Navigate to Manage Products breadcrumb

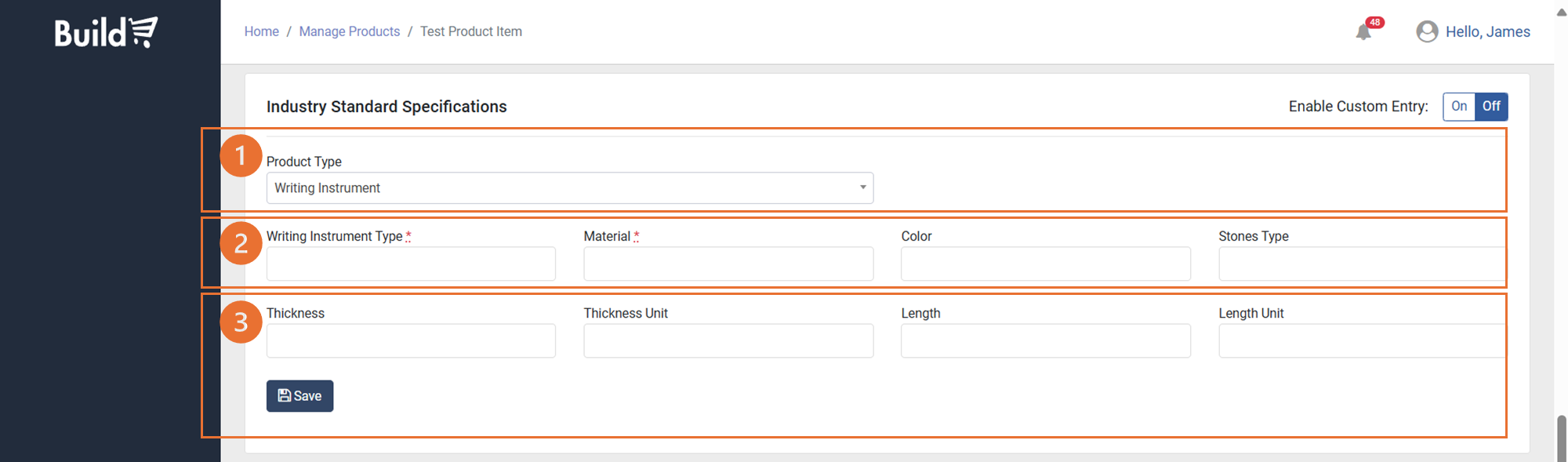pos(349,31)
